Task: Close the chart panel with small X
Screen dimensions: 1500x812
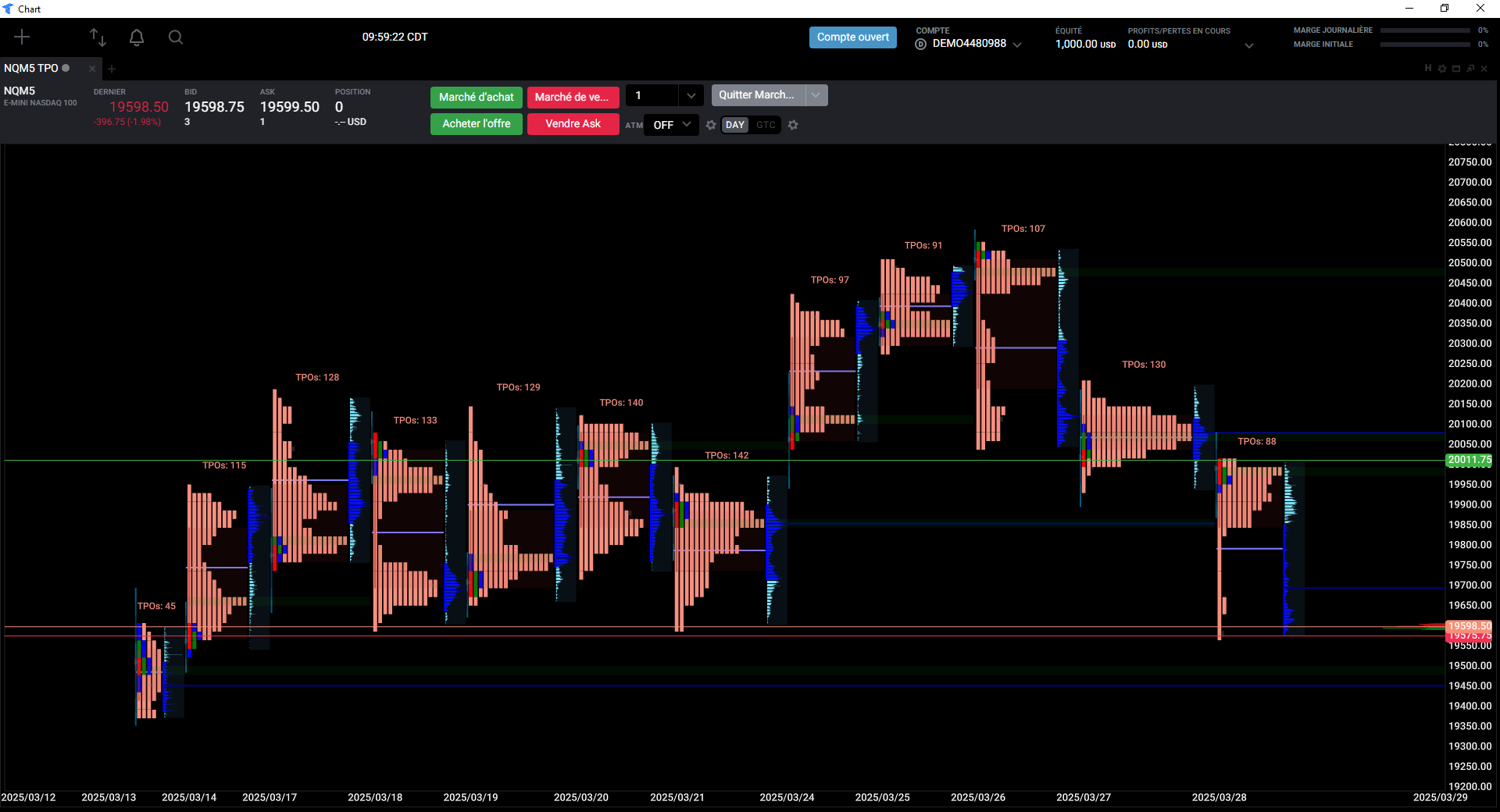Action: tap(1484, 69)
